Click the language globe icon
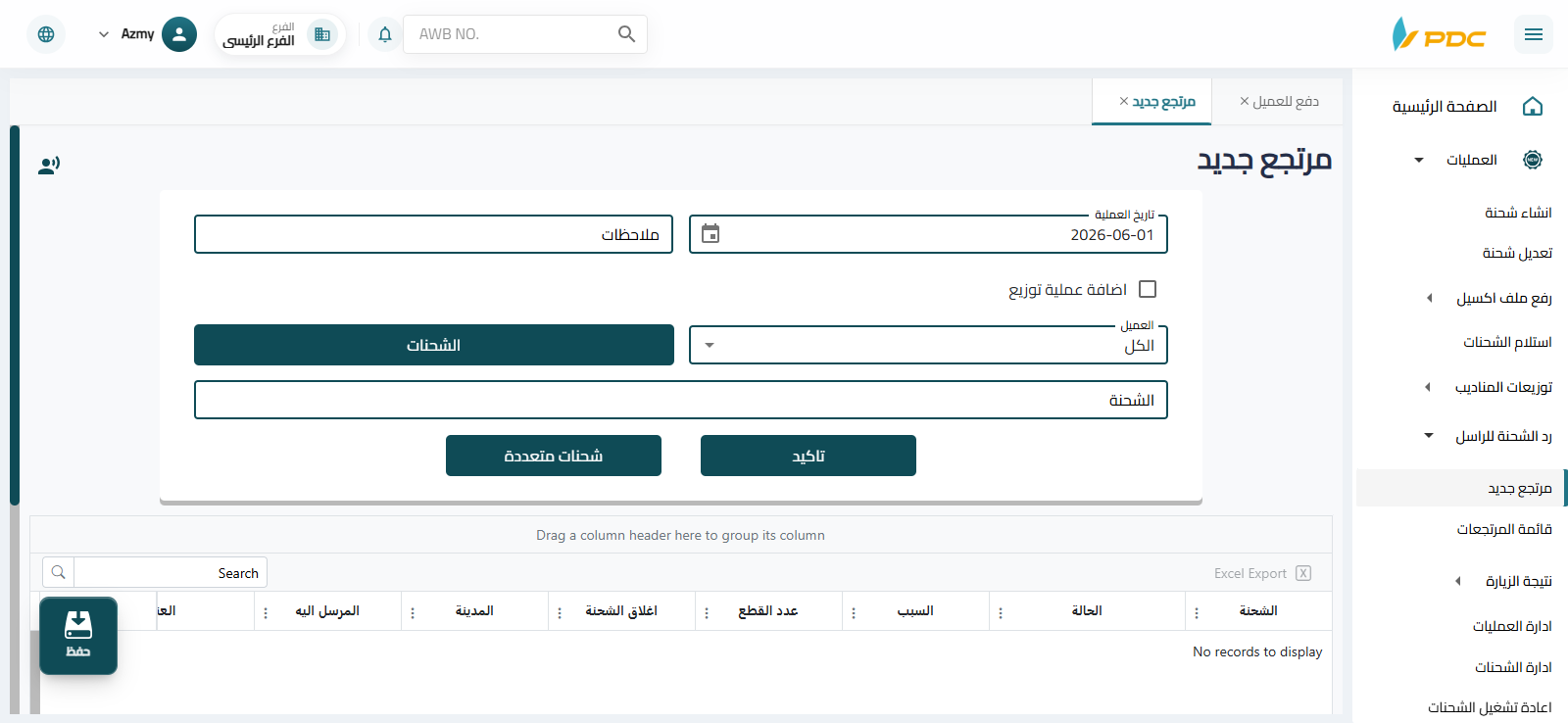The image size is (1568, 723). (46, 34)
